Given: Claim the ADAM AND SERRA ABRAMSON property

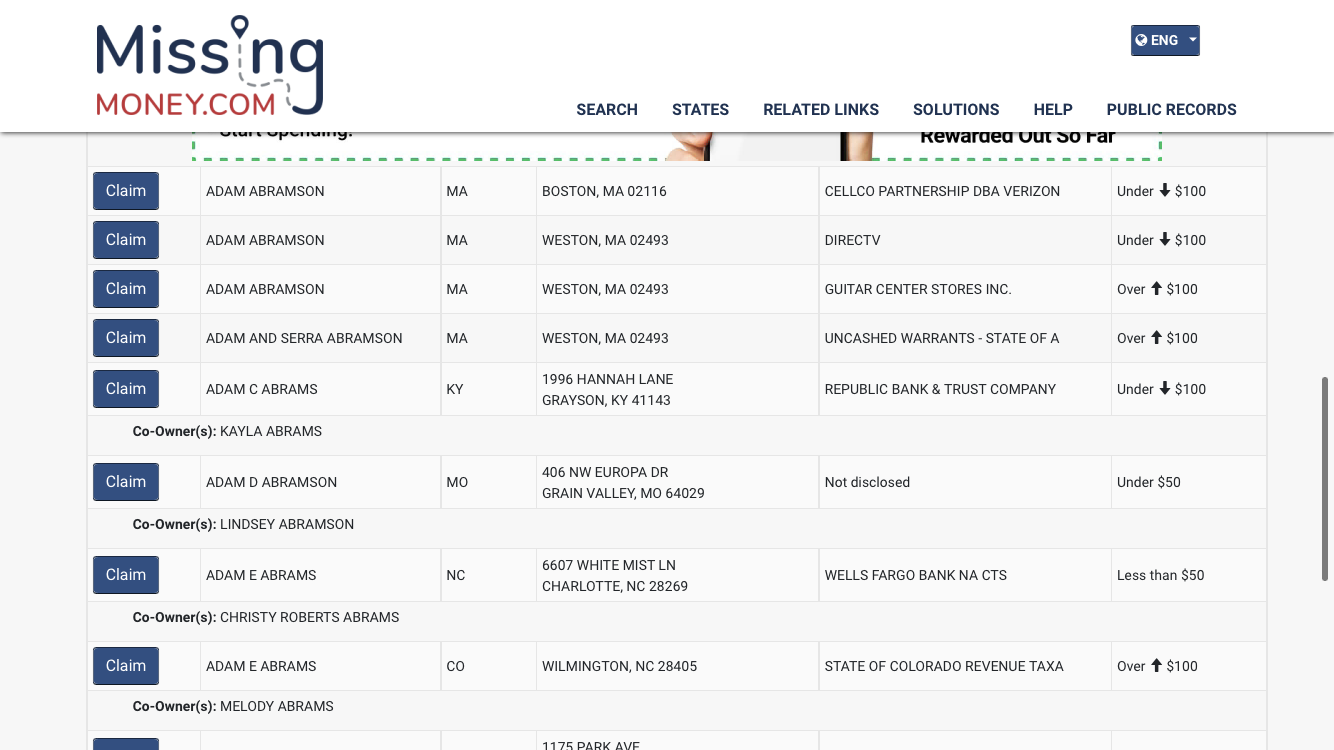Looking at the screenshot, I should (126, 338).
